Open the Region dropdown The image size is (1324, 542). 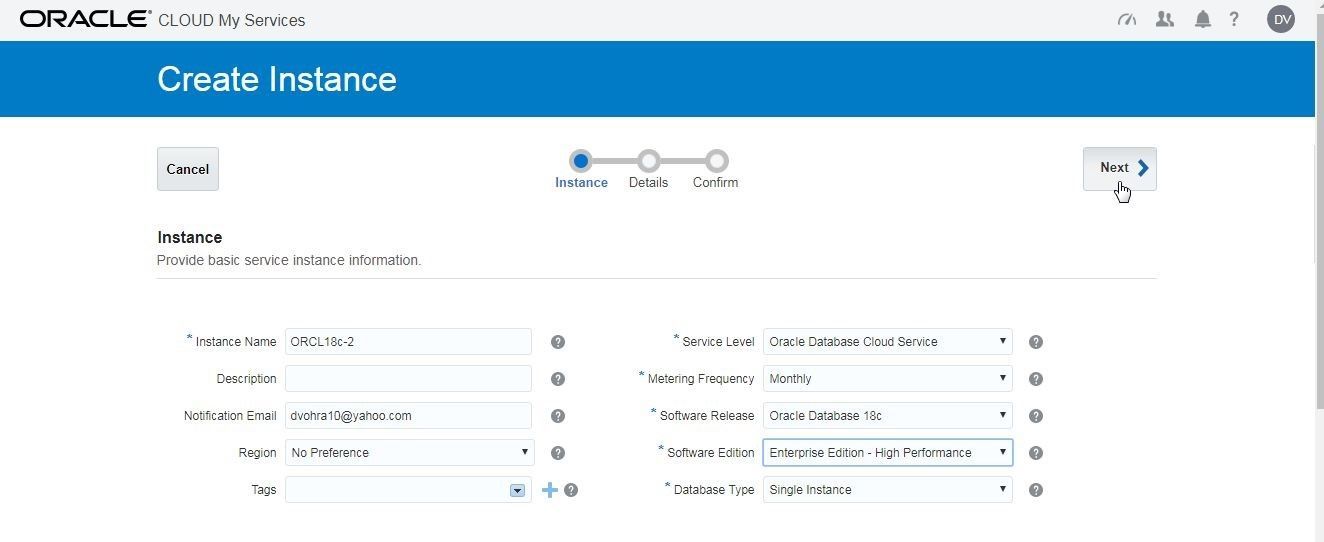pos(410,453)
